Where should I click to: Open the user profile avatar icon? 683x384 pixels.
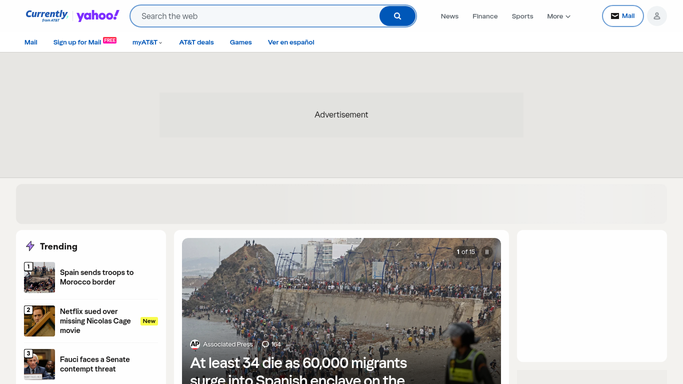[656, 16]
